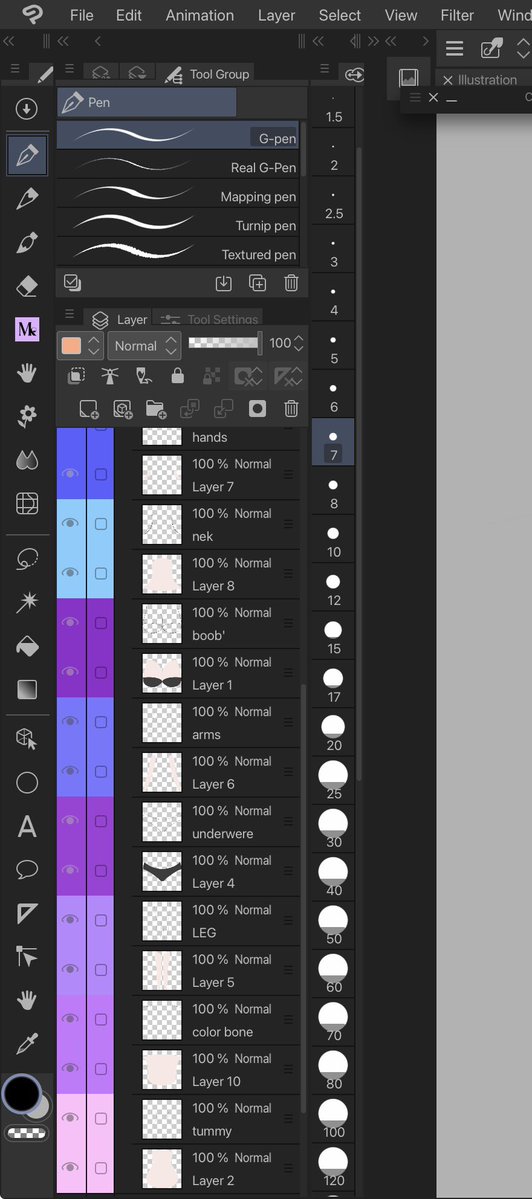Choose the Mapping pen sub tool

pyautogui.click(x=179, y=197)
